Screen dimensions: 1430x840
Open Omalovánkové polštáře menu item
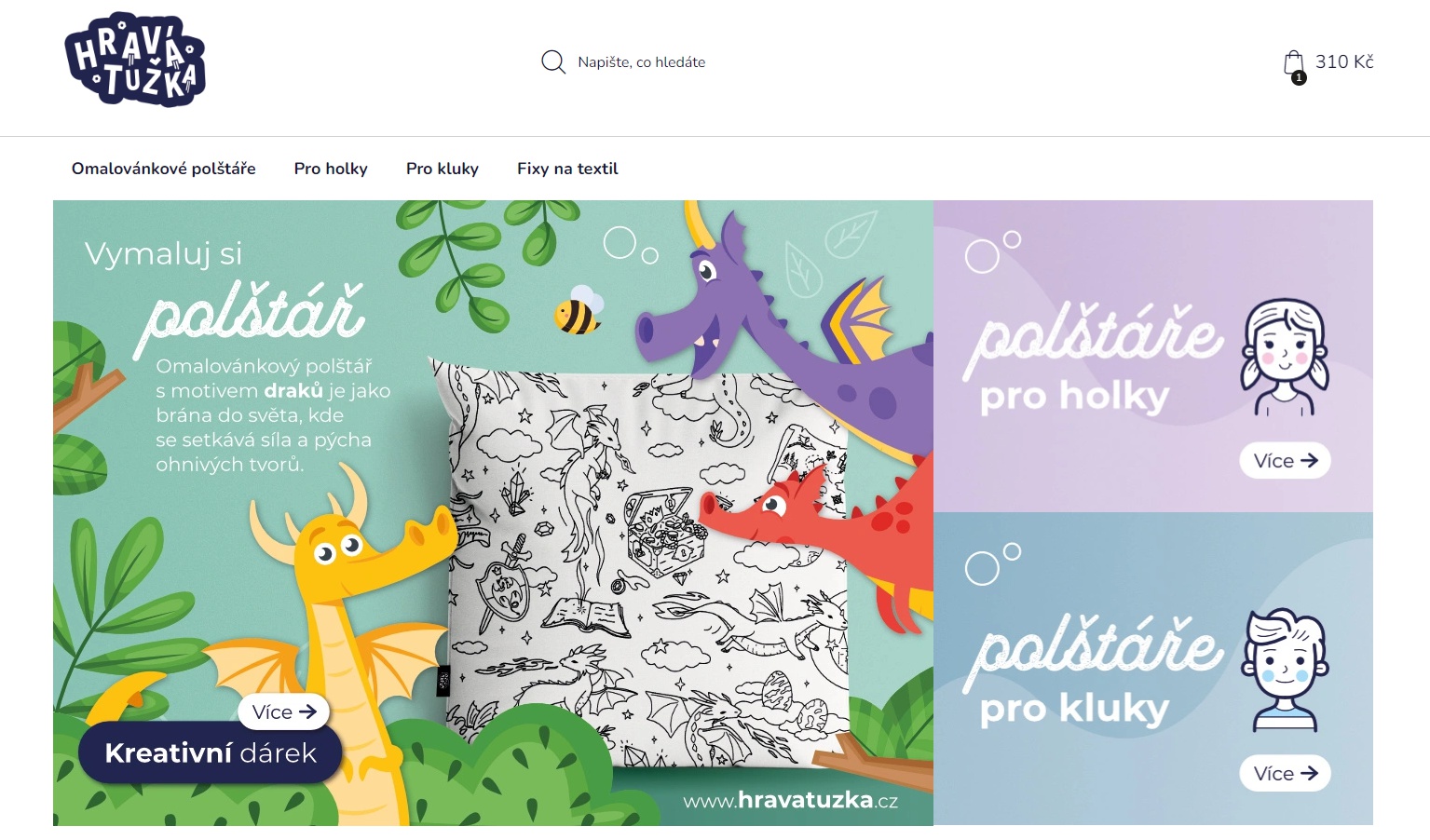coord(164,169)
